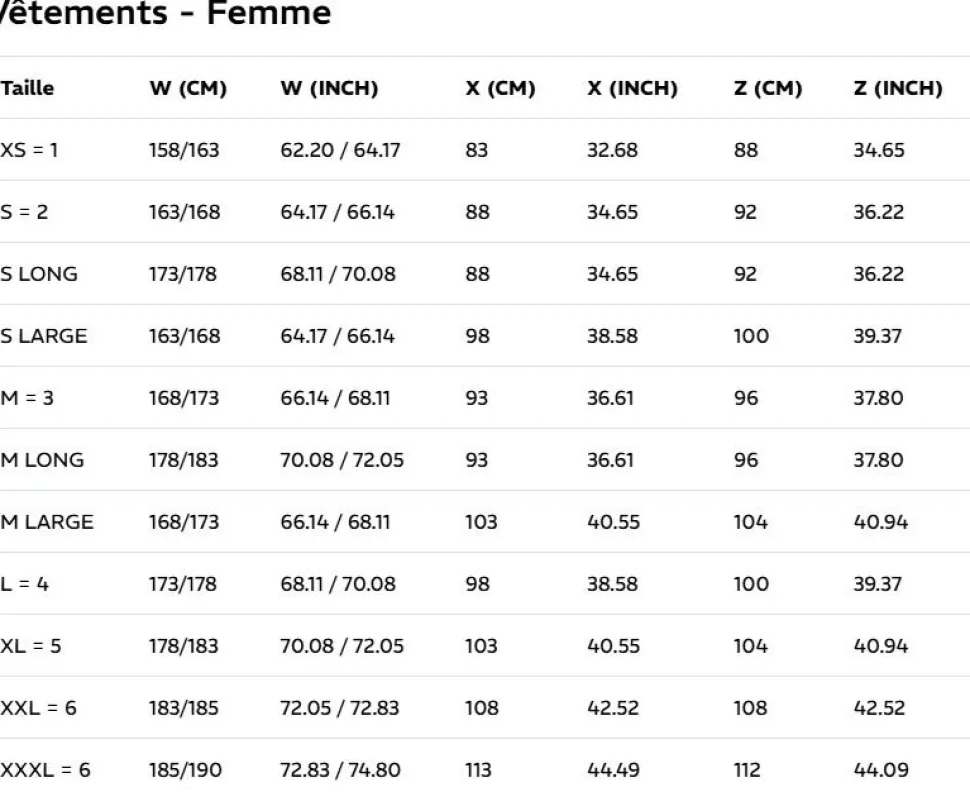
Task: Select the XL = 5 row label
Action: pyautogui.click(x=31, y=646)
